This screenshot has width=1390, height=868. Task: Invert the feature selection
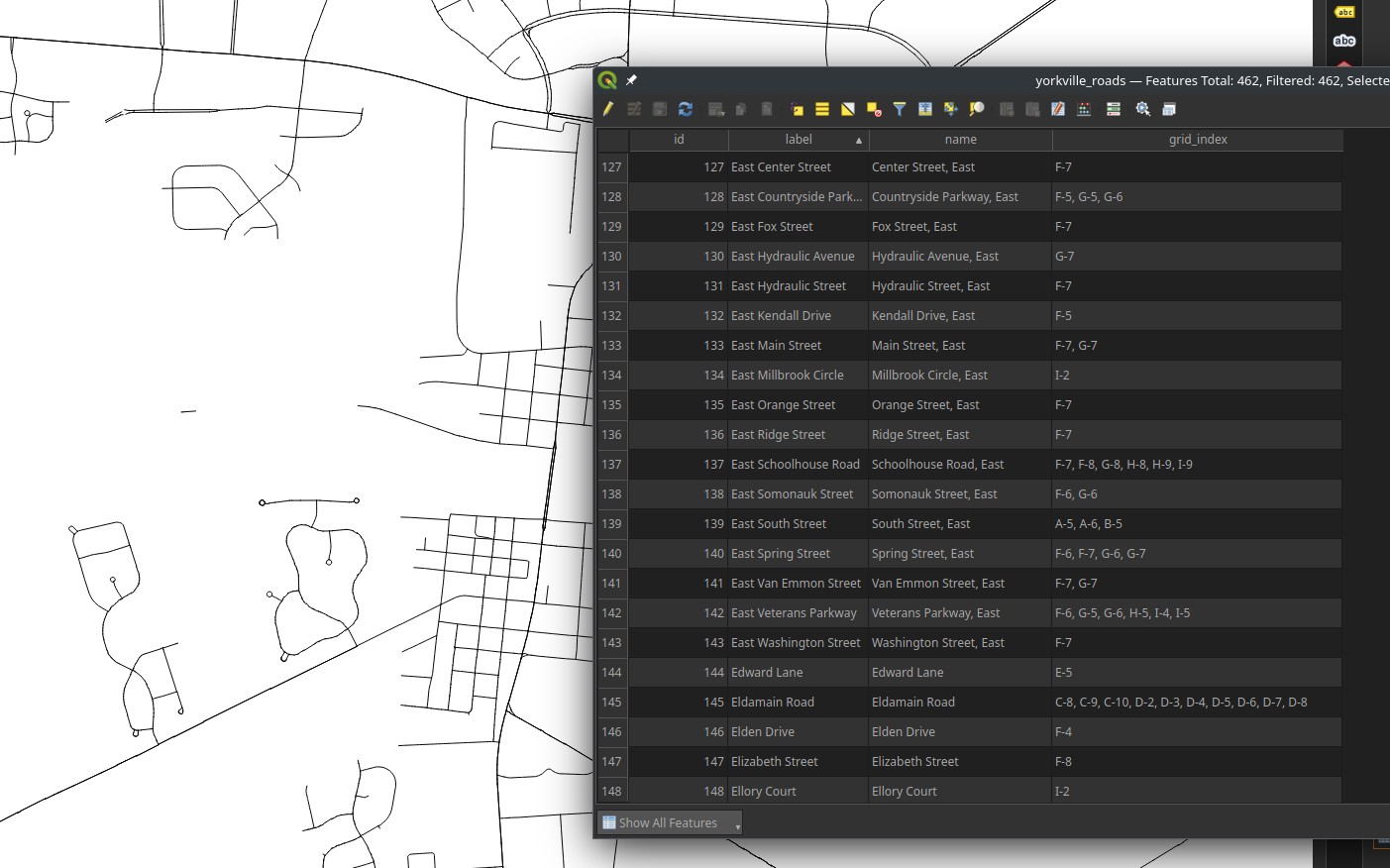point(848,109)
